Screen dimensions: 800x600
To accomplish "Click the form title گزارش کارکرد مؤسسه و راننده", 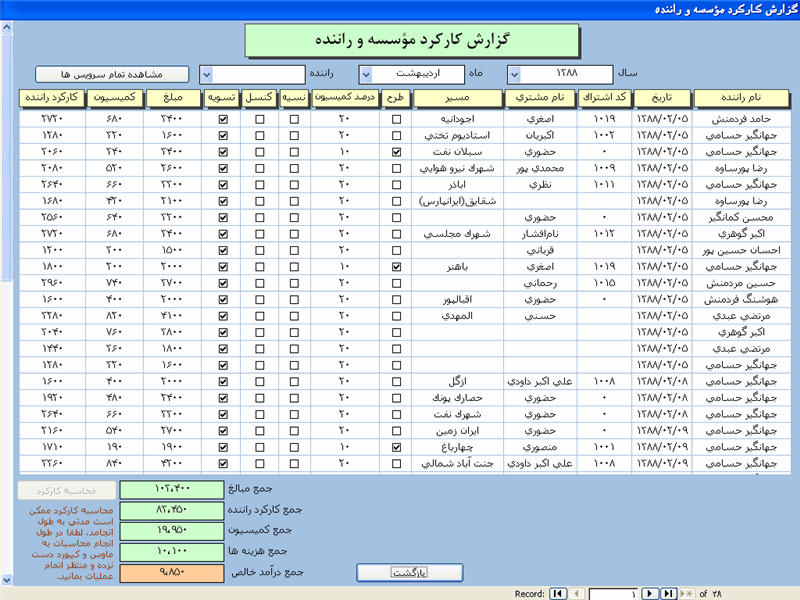I will click(x=412, y=40).
